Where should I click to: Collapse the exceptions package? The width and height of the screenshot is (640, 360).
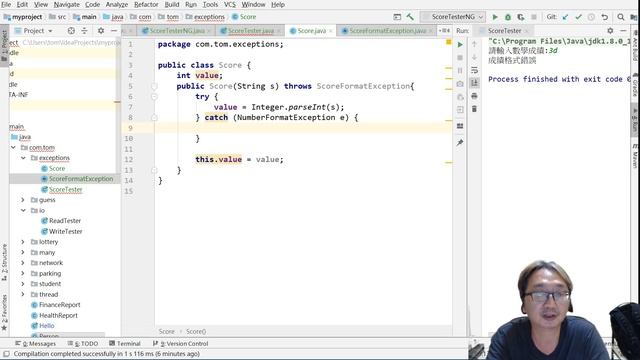(x=23, y=158)
